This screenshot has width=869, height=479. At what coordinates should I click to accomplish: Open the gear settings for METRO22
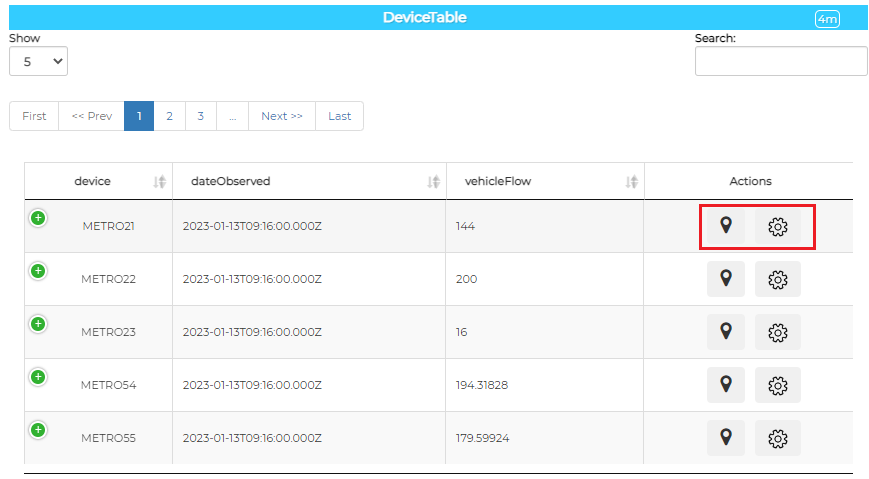(x=778, y=279)
